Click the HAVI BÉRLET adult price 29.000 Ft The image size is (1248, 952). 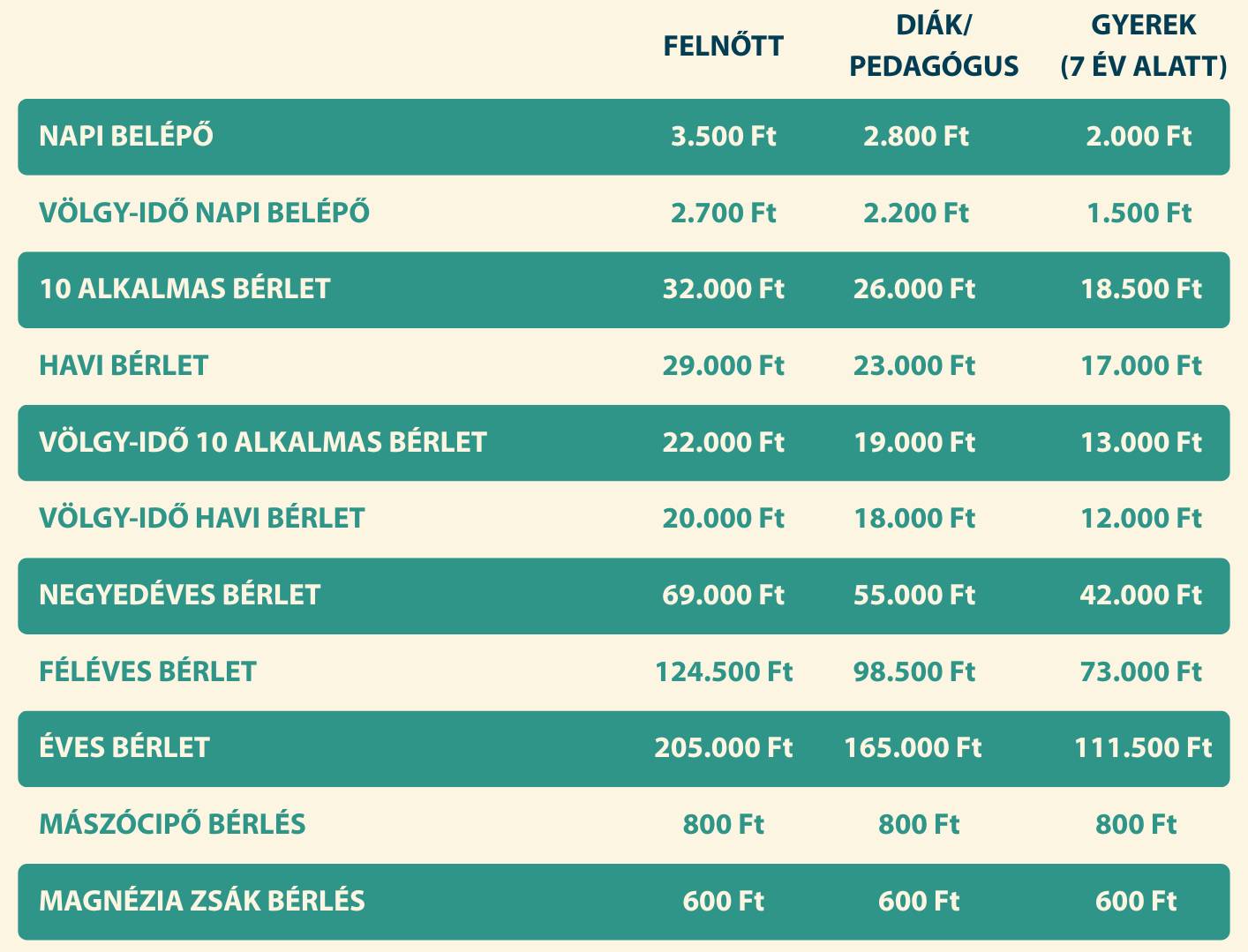point(723,366)
